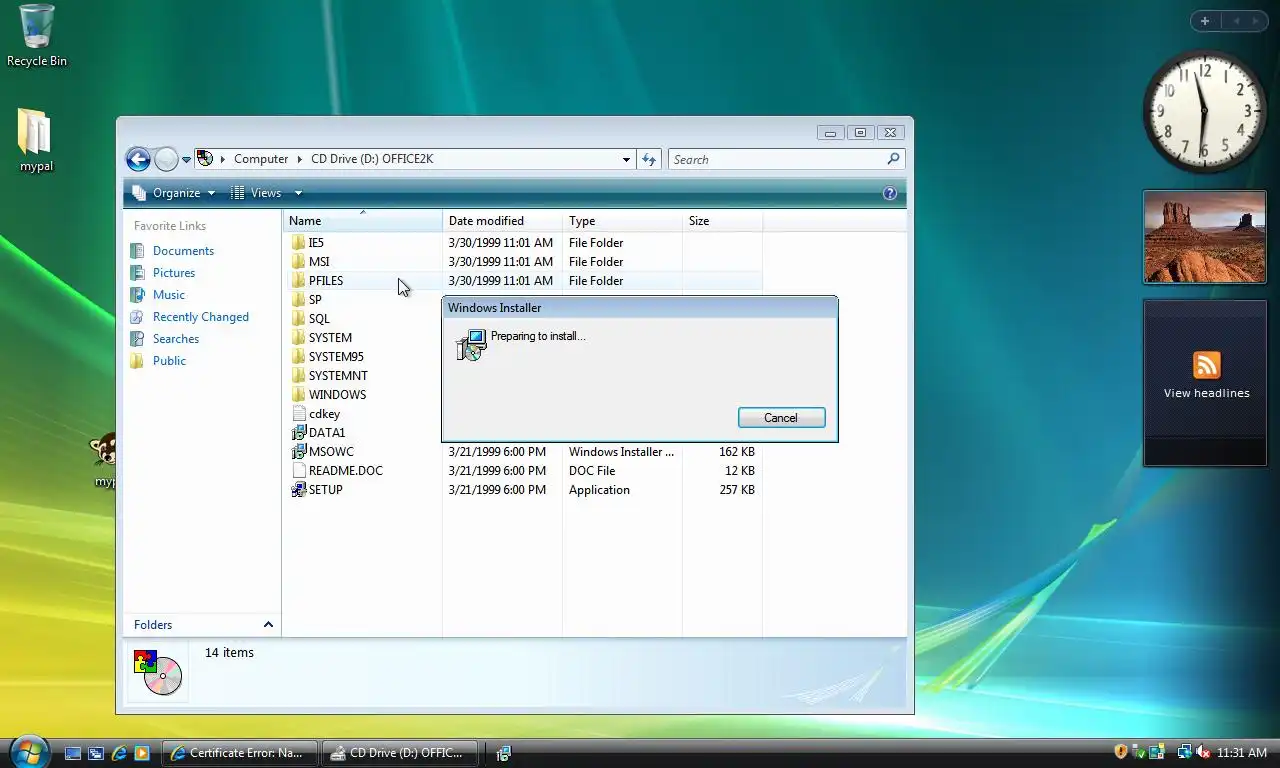Click the 162 KB size cell

coord(736,452)
